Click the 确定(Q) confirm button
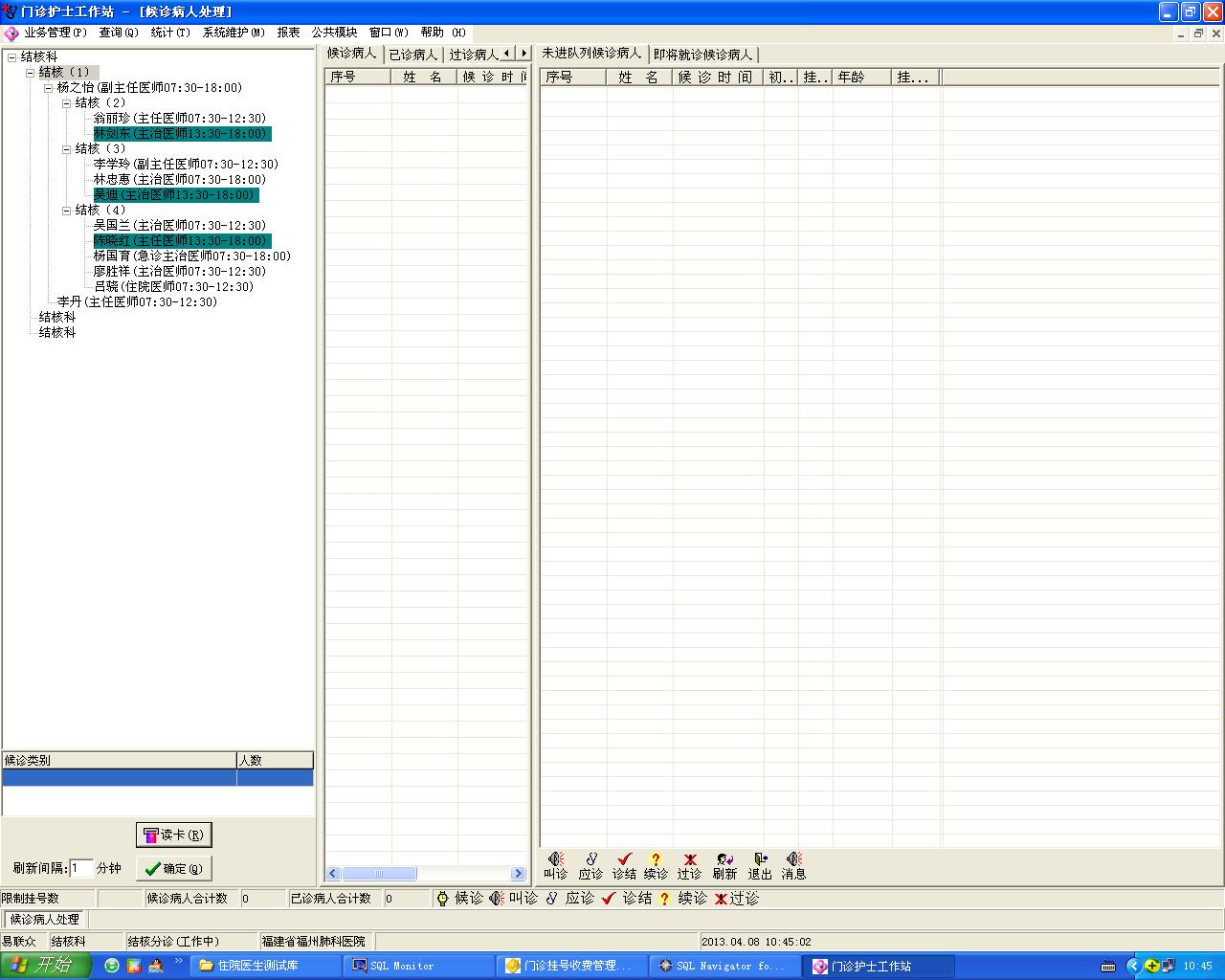This screenshot has width=1225, height=980. tap(174, 868)
